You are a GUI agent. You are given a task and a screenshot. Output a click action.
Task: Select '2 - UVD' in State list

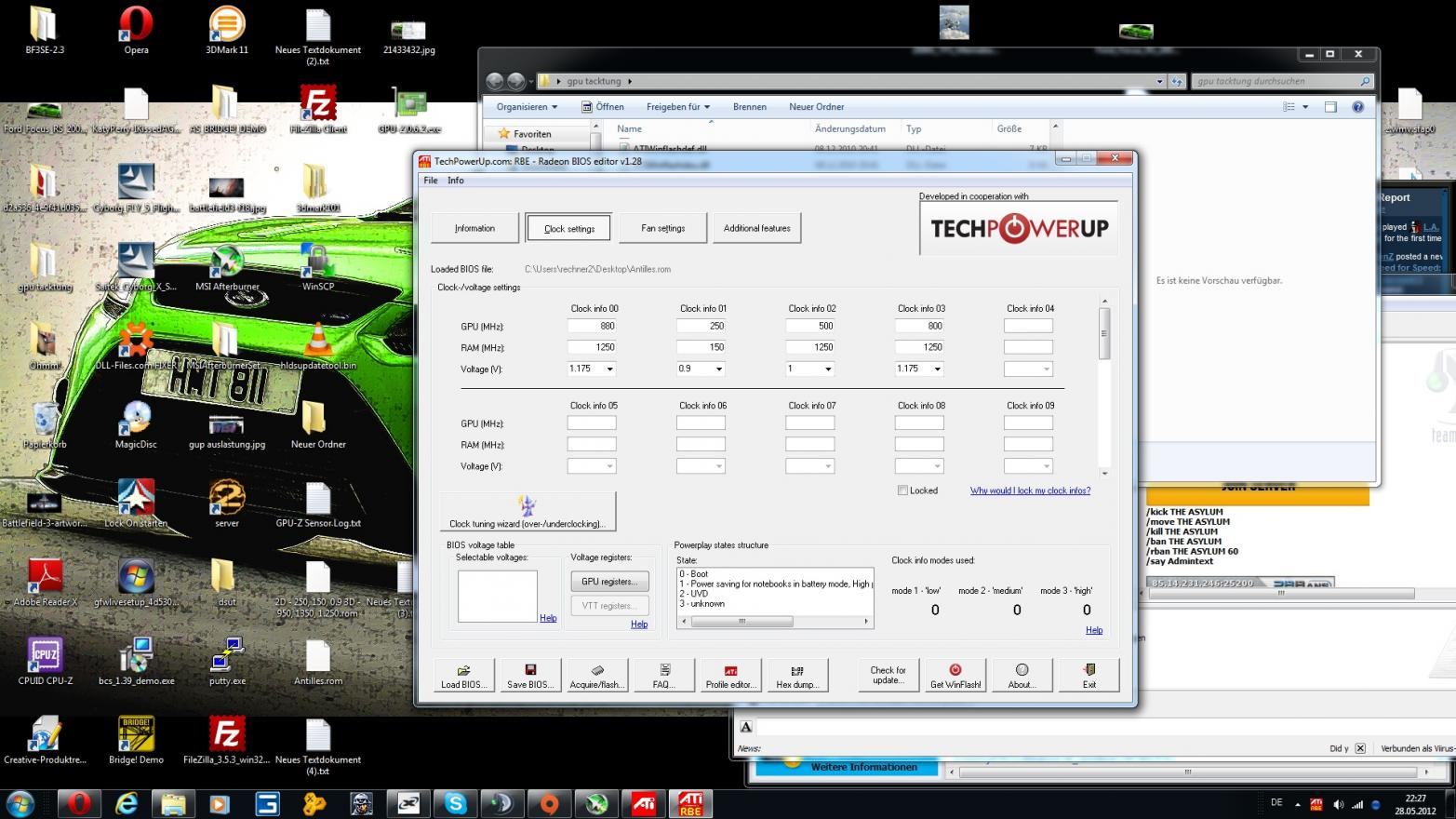coord(694,594)
